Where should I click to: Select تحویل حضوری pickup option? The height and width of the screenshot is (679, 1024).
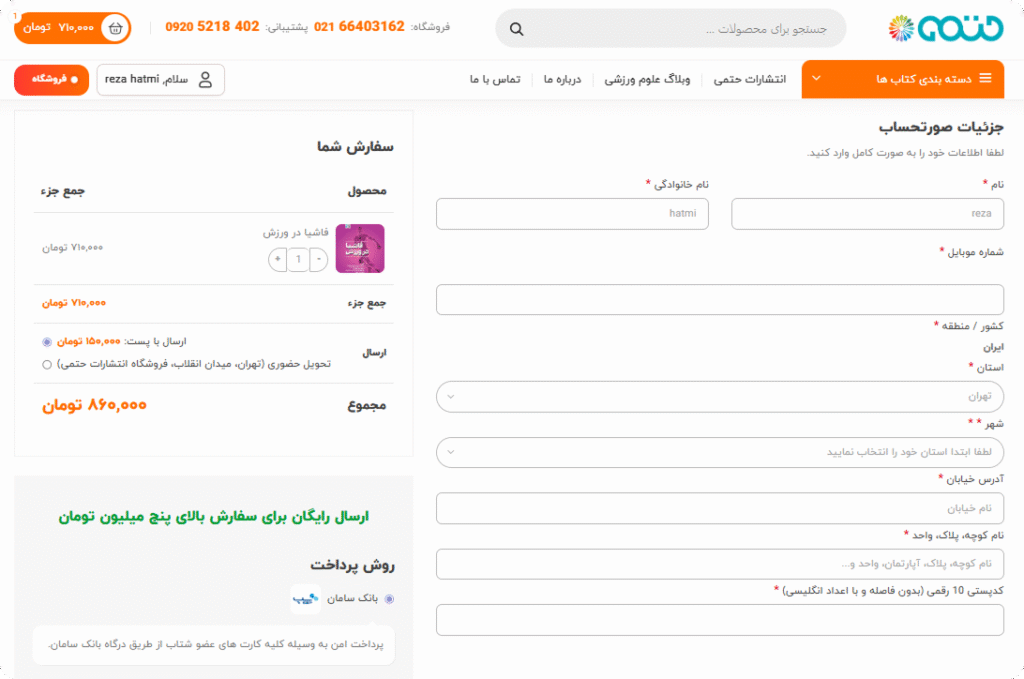click(47, 364)
